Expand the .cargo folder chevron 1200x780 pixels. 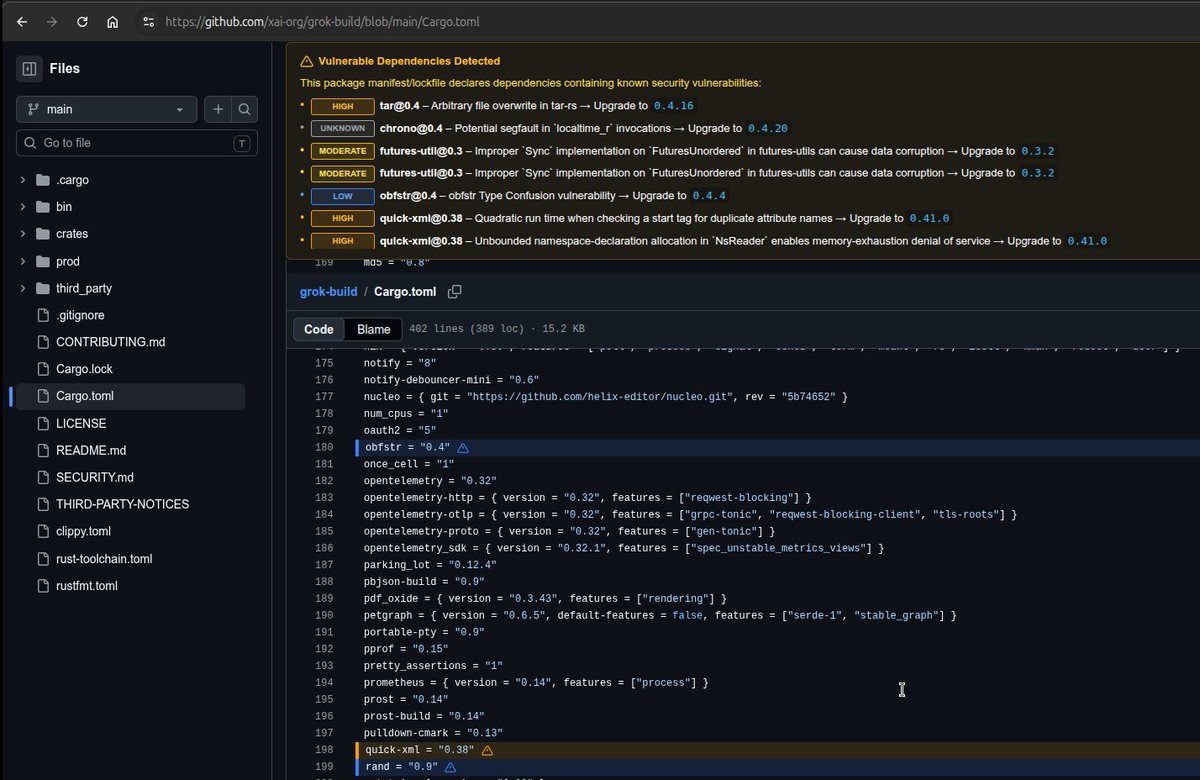pyautogui.click(x=22, y=180)
